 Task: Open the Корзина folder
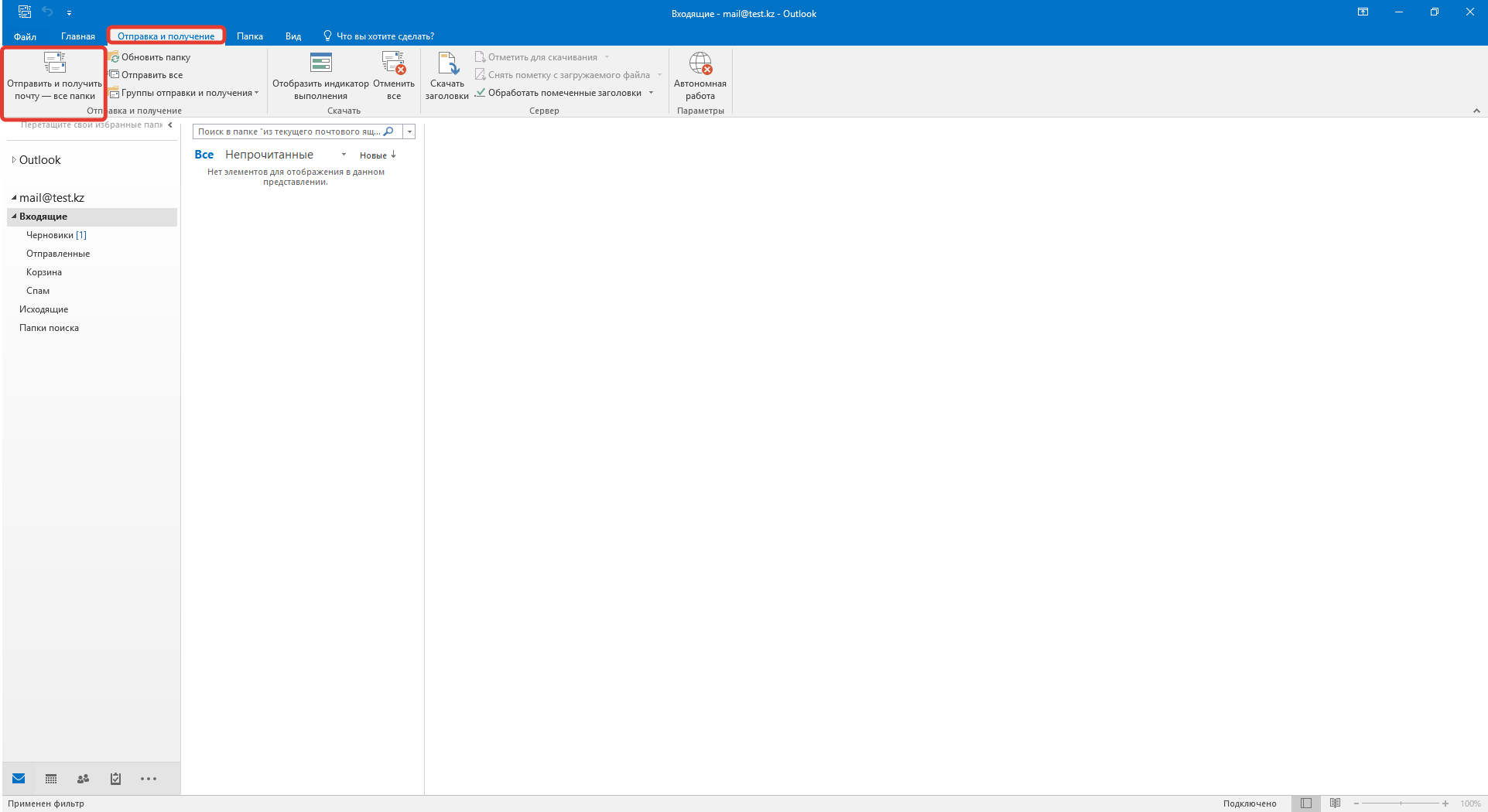point(44,272)
